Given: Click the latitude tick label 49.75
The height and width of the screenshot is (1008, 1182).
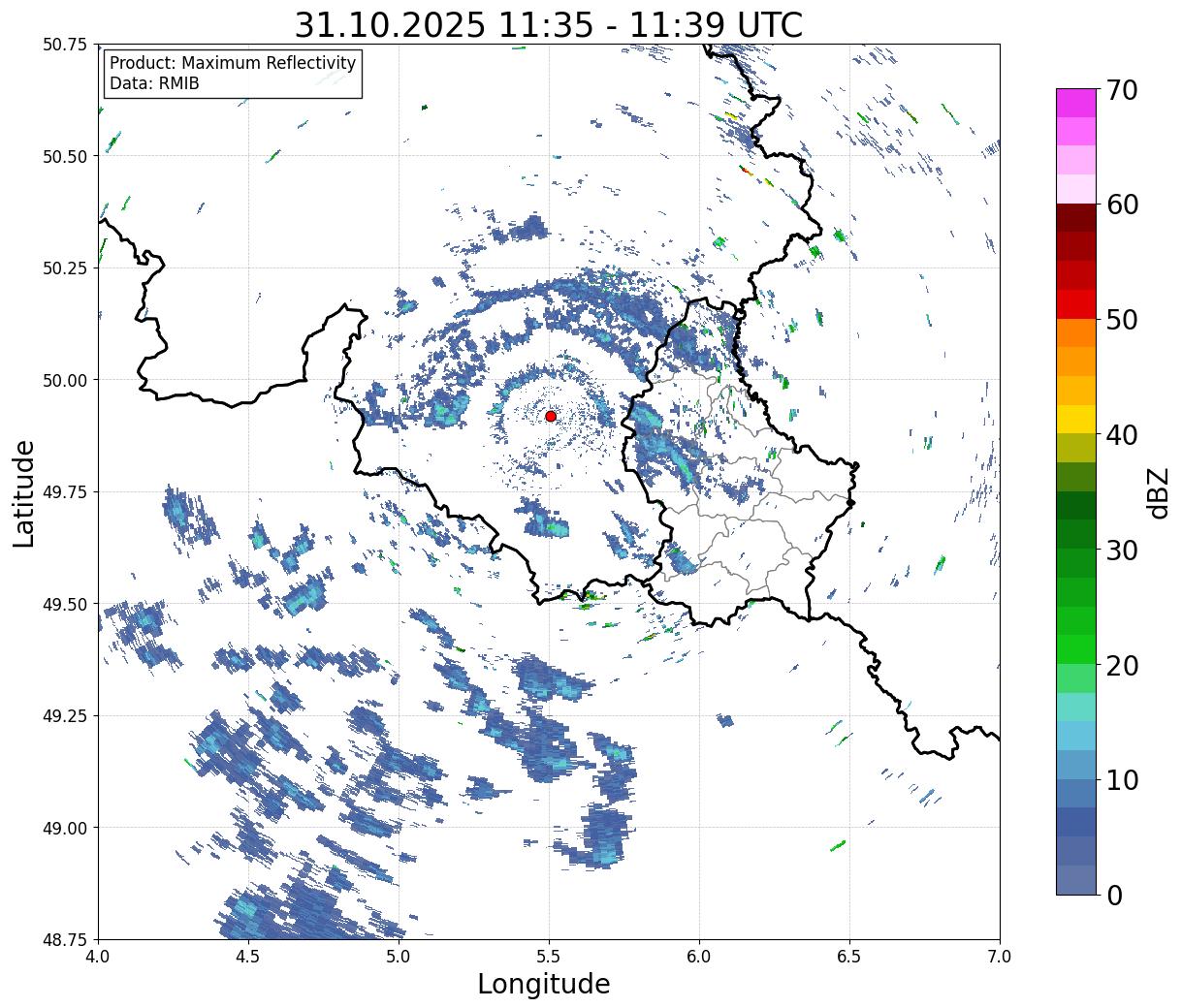Looking at the screenshot, I should pos(65,492).
